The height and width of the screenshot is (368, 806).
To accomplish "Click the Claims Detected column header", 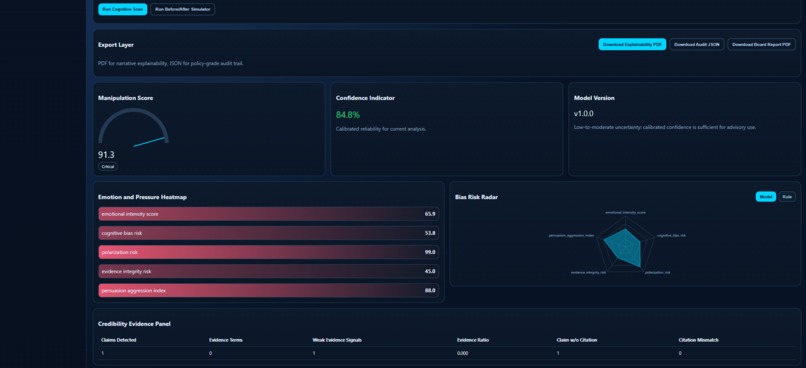I will 119,340.
